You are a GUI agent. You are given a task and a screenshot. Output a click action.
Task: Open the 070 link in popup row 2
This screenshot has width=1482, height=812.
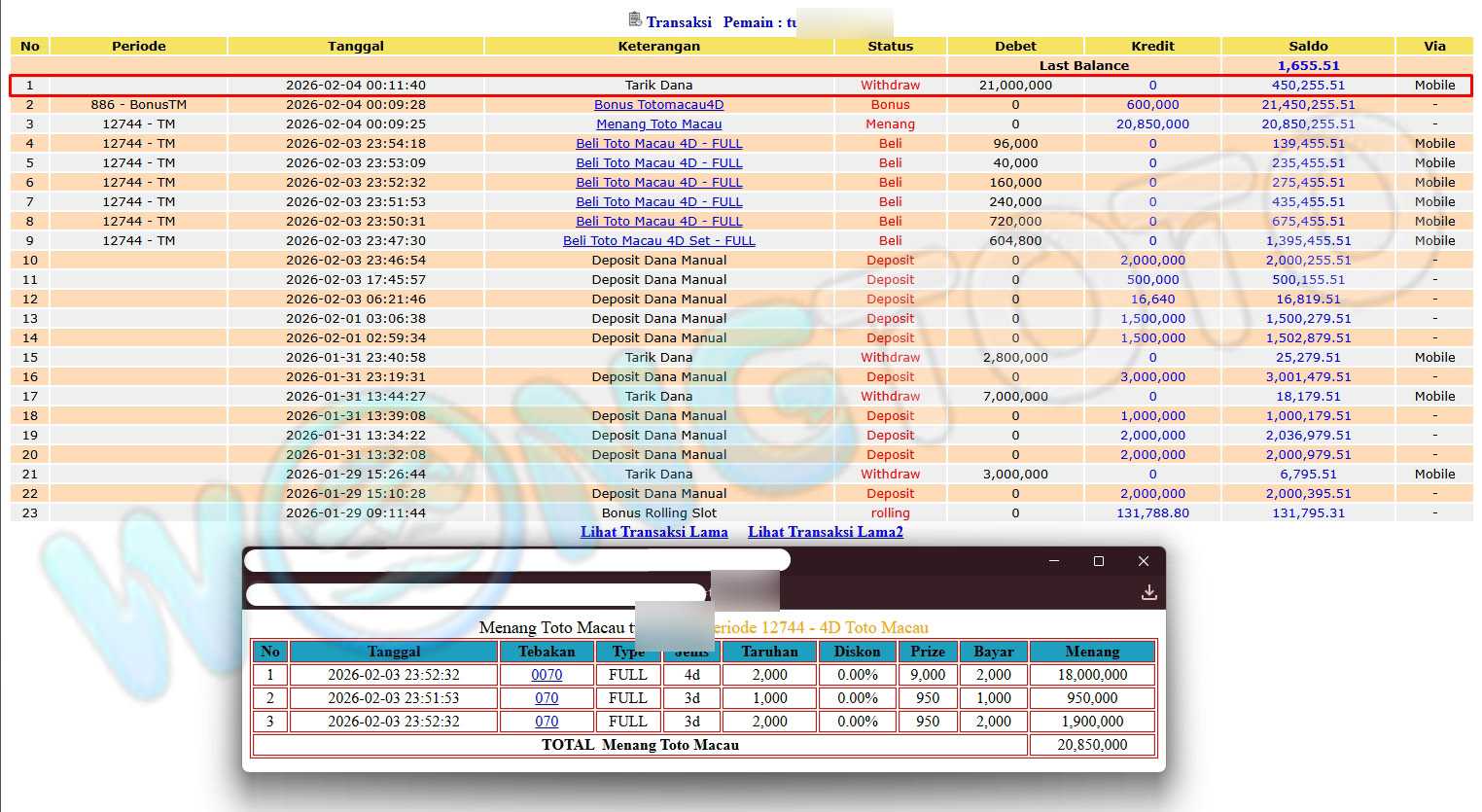(547, 698)
